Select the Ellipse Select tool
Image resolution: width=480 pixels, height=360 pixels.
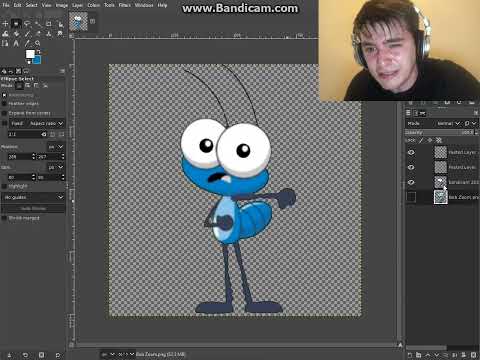click(16, 24)
